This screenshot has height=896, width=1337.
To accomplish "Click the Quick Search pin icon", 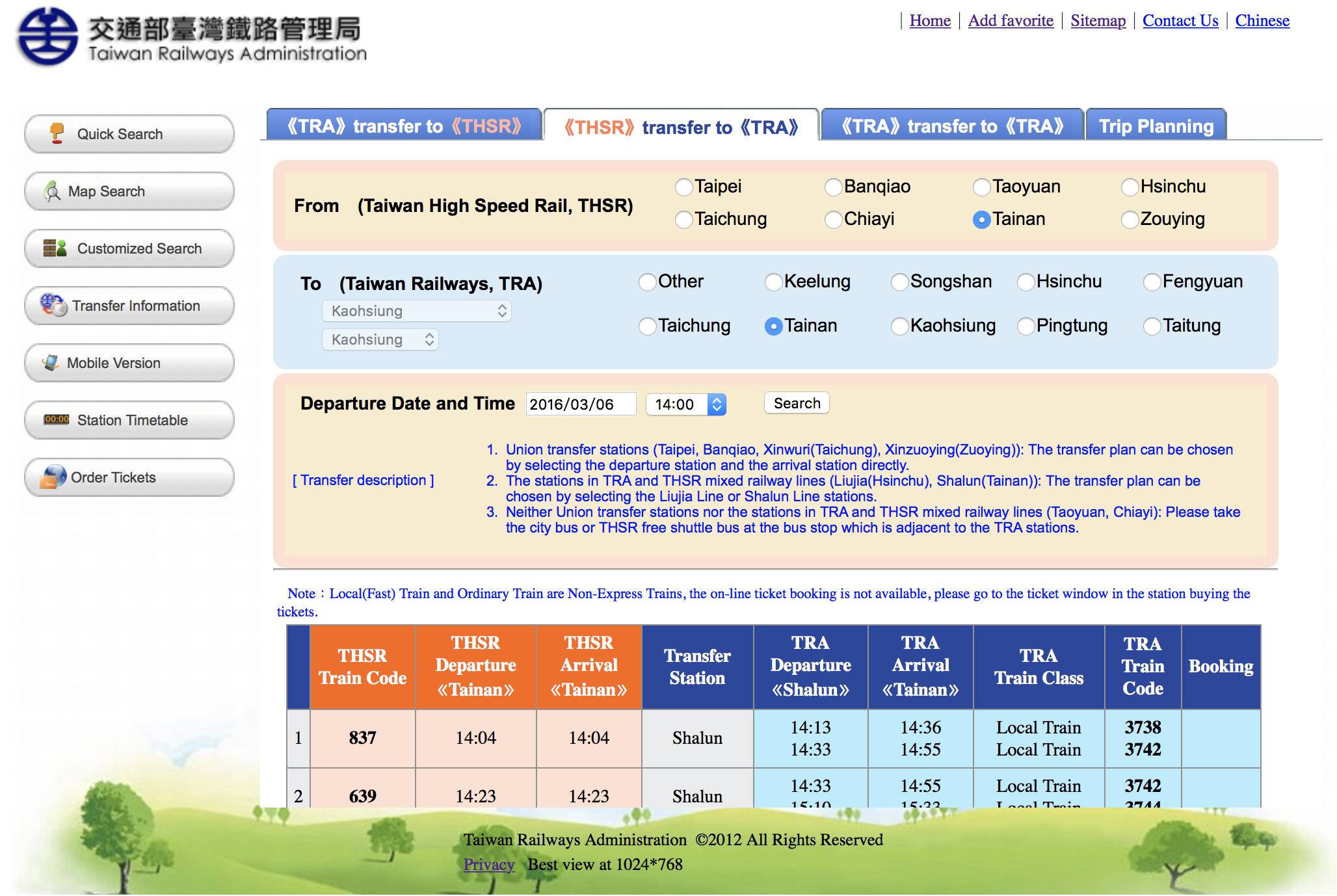I will pyautogui.click(x=57, y=133).
